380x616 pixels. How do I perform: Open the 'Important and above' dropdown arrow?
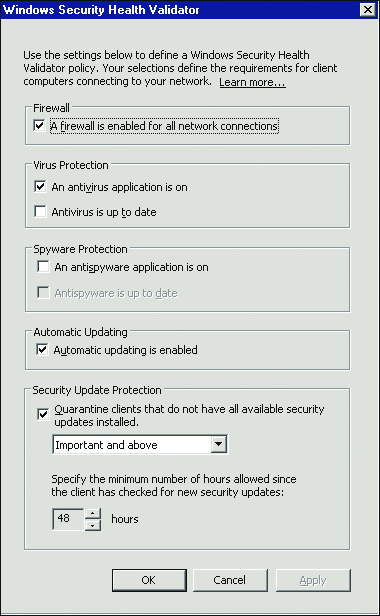218,444
